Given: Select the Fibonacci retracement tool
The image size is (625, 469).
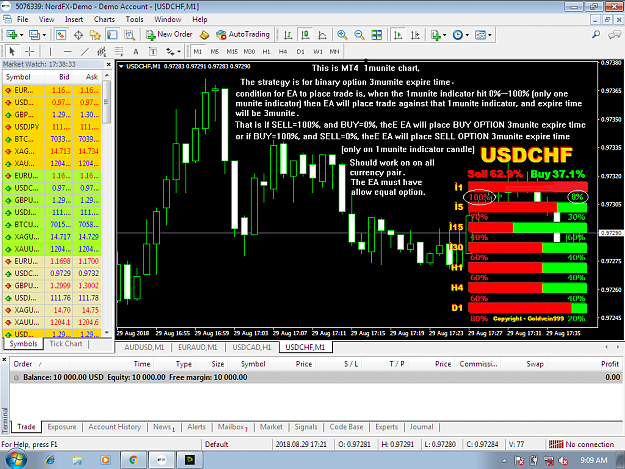Looking at the screenshot, I should click(x=119, y=51).
